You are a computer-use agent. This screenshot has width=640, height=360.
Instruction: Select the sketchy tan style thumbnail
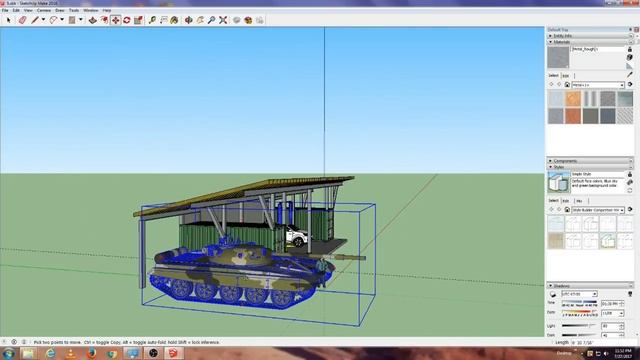[x=556, y=241]
